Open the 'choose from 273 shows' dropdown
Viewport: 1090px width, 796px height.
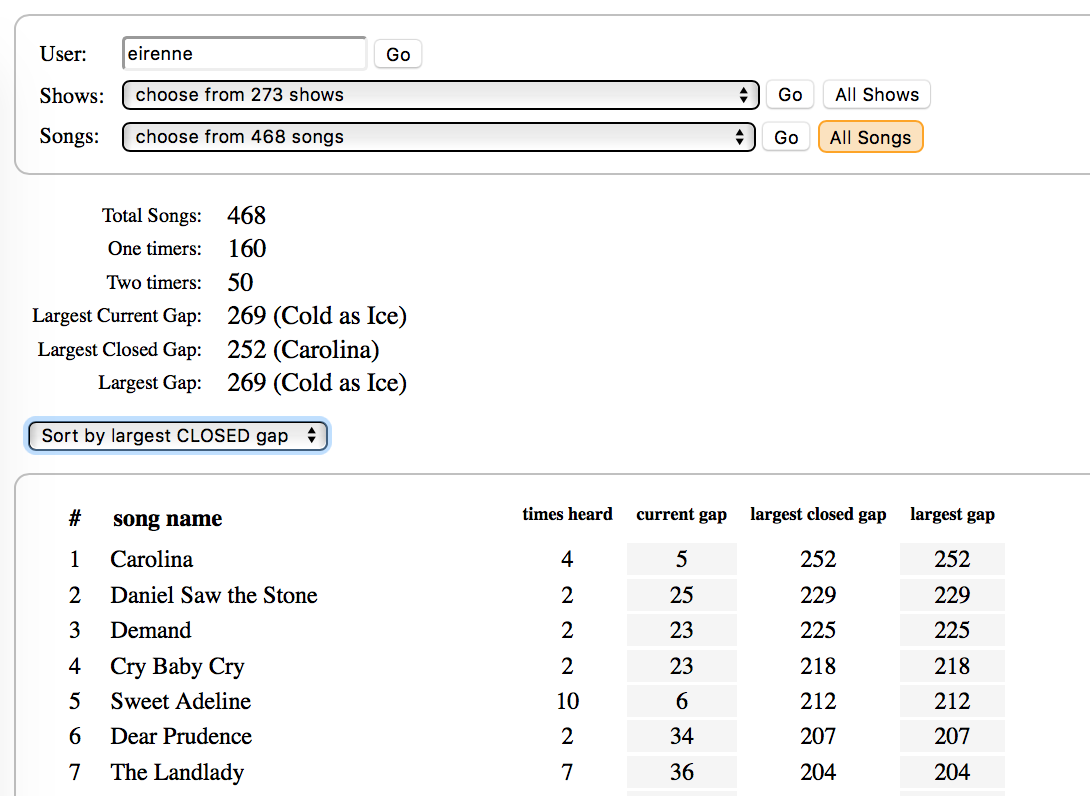[440, 95]
